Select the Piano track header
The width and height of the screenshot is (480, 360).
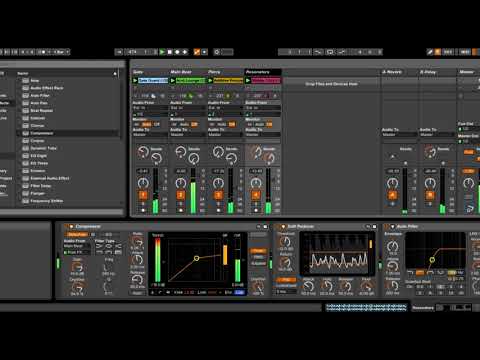coord(226,72)
